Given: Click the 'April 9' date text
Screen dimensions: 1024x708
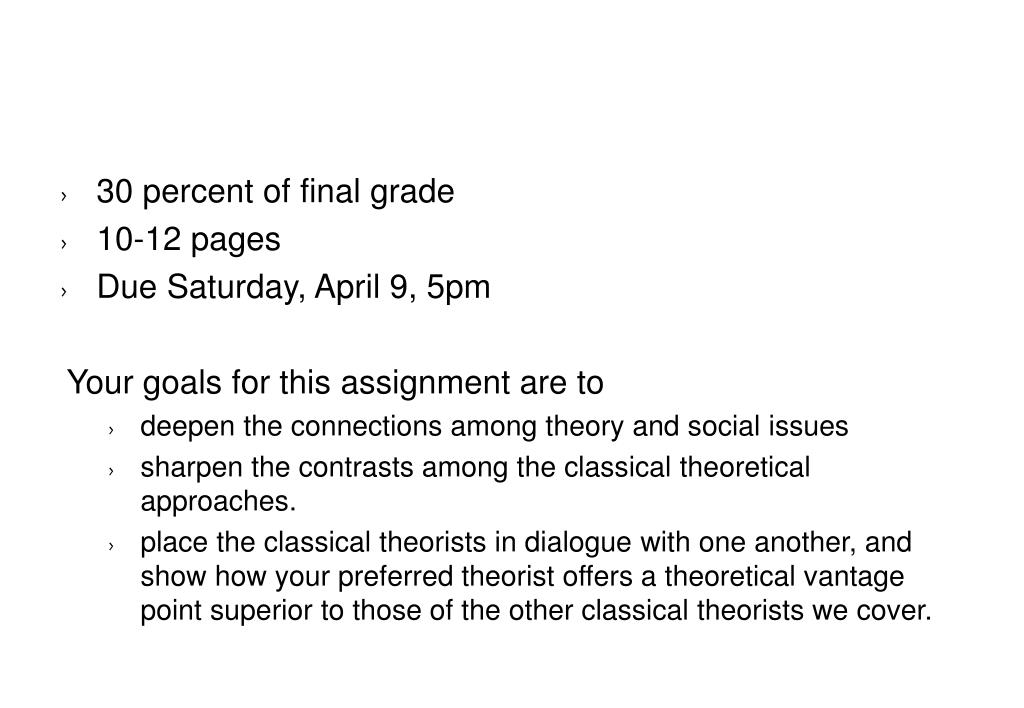Looking at the screenshot, I should tap(364, 287).
